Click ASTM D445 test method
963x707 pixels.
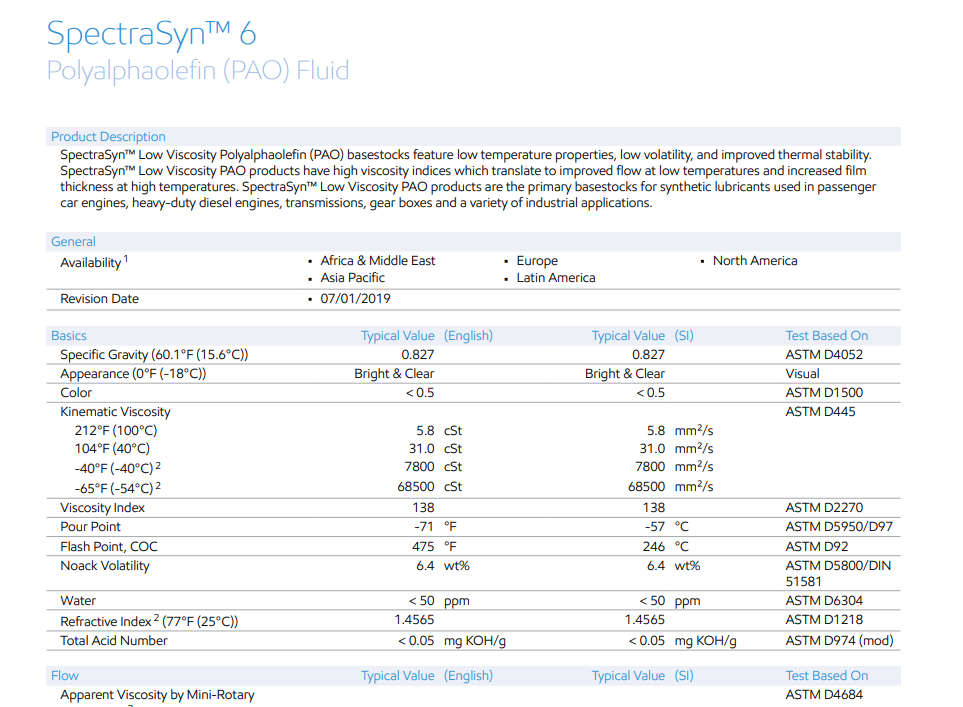tap(821, 412)
